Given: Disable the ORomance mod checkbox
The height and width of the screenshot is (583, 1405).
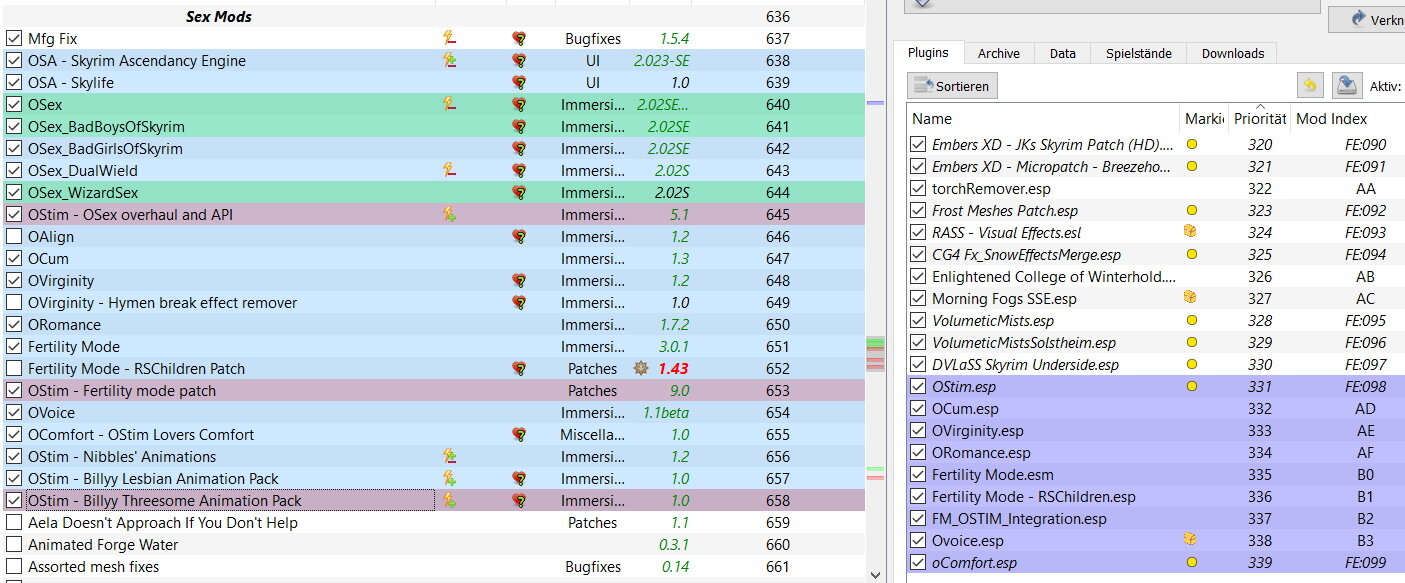Looking at the screenshot, I should coord(14,325).
